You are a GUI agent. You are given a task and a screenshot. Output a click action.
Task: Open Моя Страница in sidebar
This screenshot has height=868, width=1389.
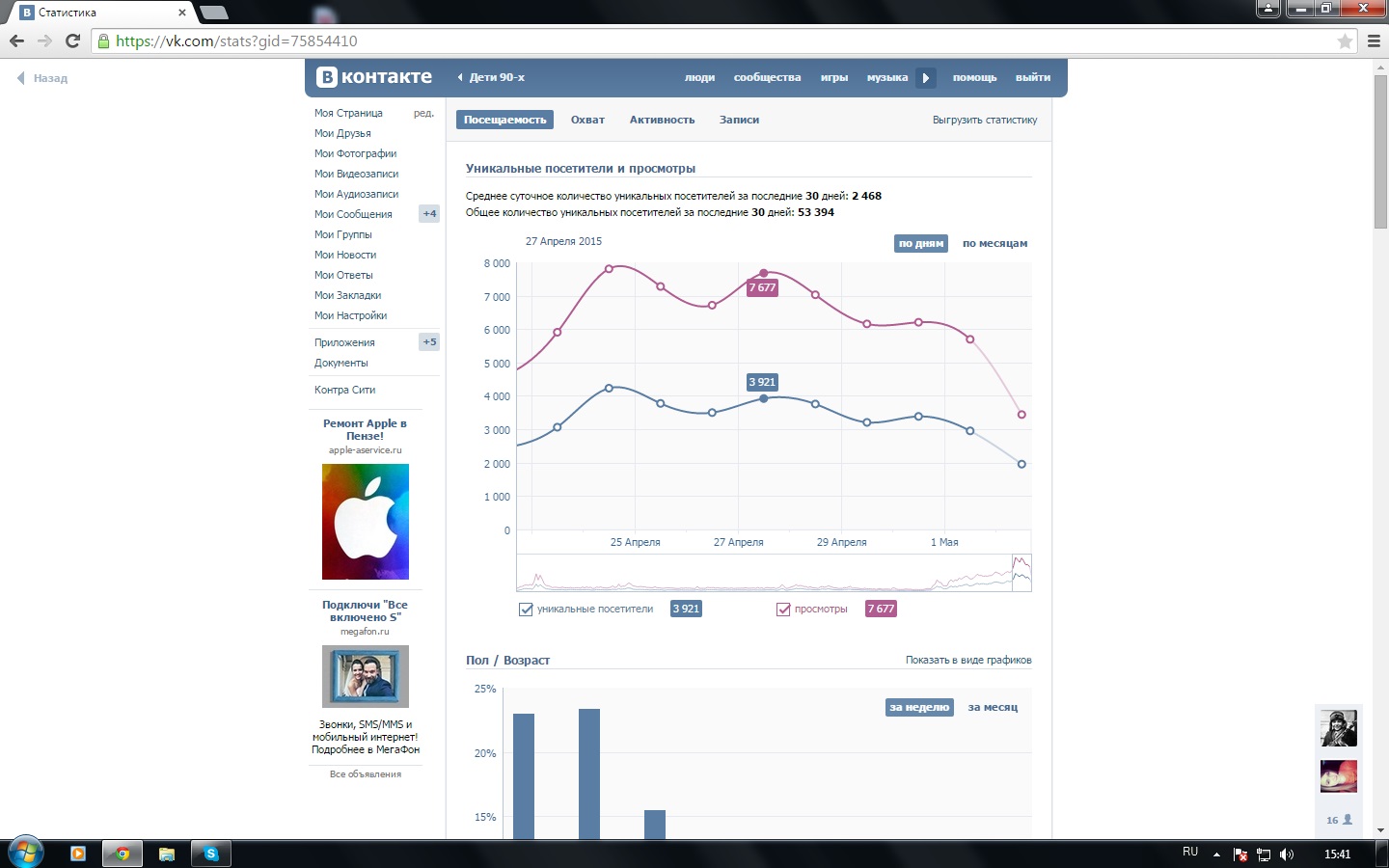tap(348, 113)
